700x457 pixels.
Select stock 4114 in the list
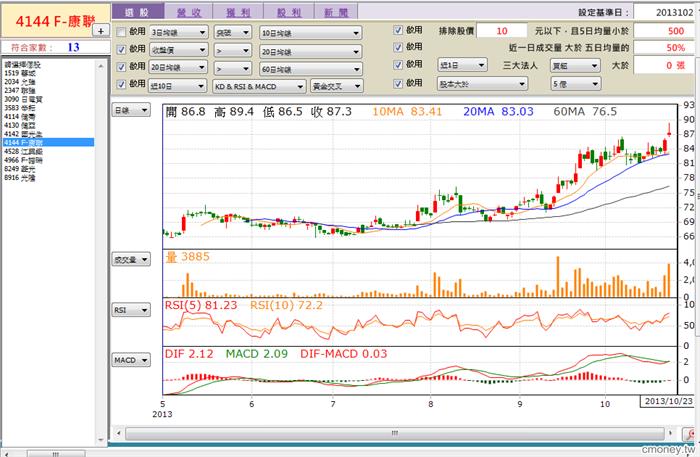click(x=48, y=116)
